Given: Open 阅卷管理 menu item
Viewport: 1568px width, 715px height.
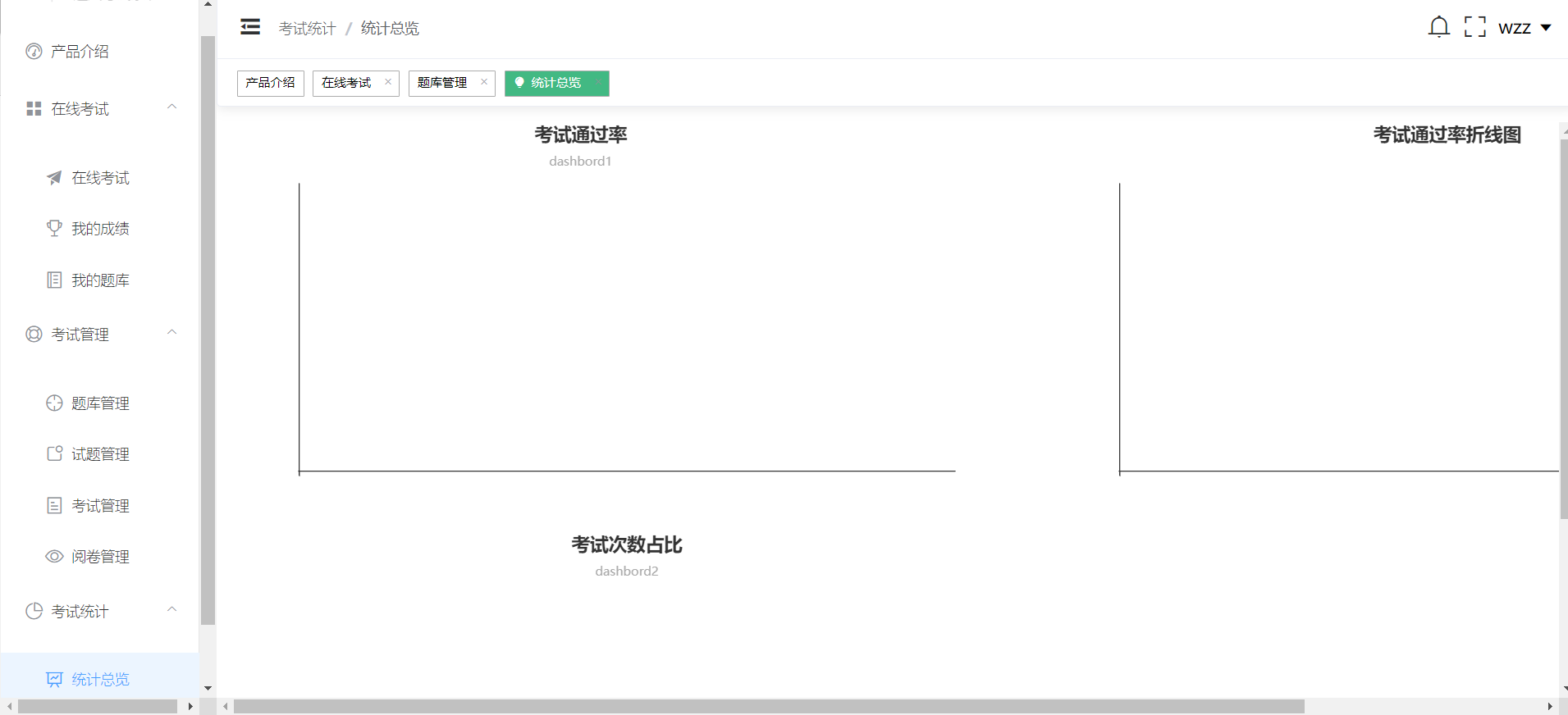Looking at the screenshot, I should pos(98,557).
